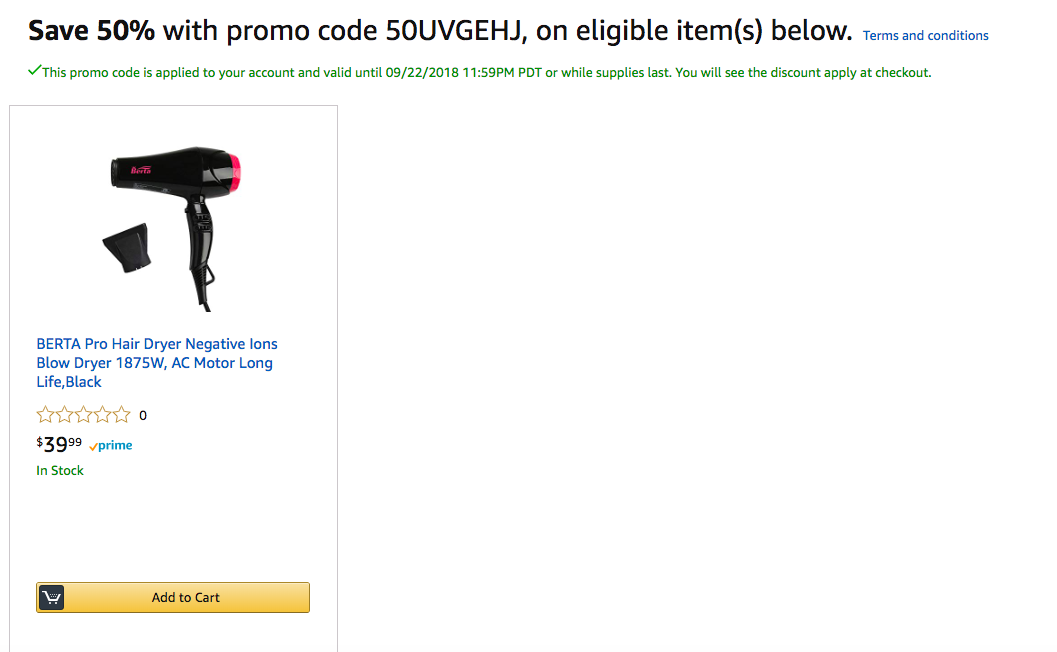Click the promo code 50UVGEHJ text
The height and width of the screenshot is (652, 1057).
pyautogui.click(x=455, y=31)
